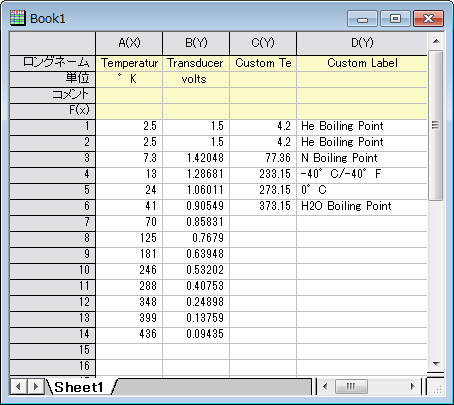Click vertical scrollbar up arrow

436,41
